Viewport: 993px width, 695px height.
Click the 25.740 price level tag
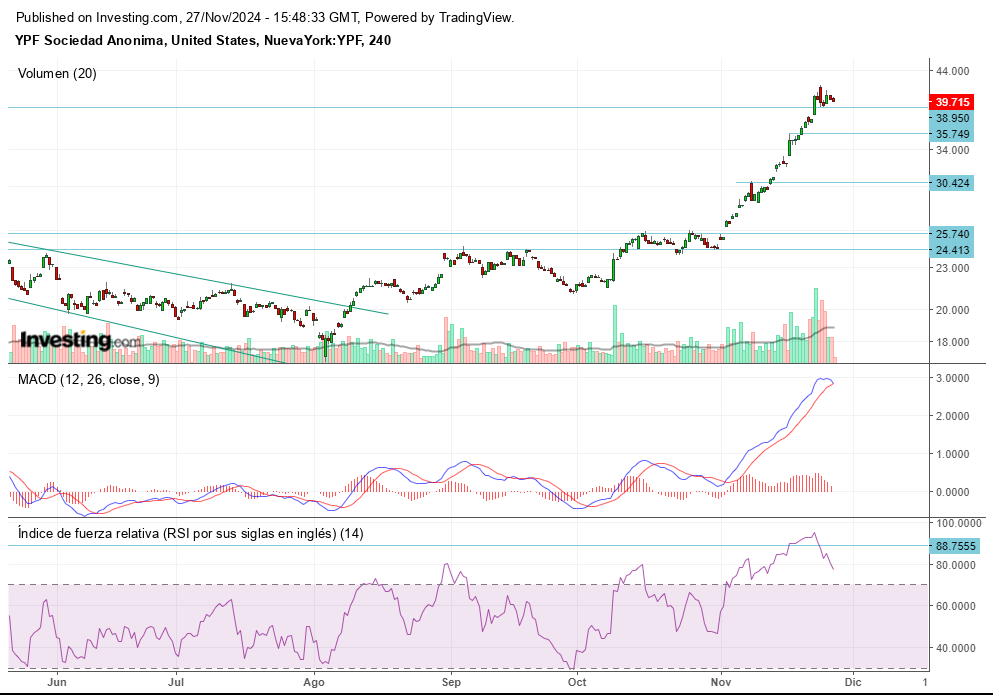[x=951, y=234]
